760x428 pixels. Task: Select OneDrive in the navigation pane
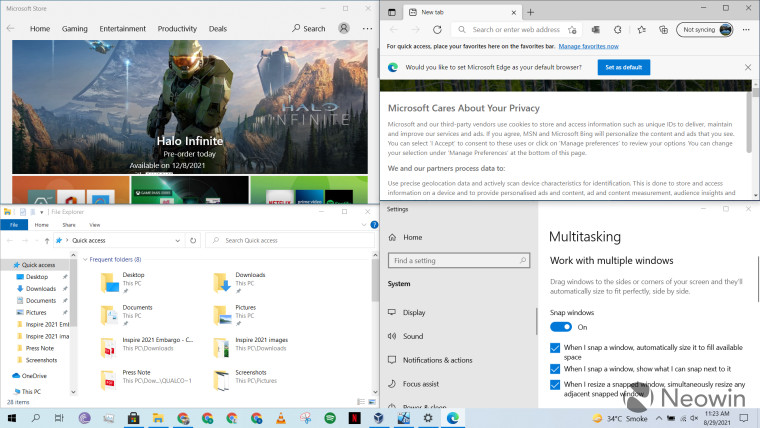30,376
